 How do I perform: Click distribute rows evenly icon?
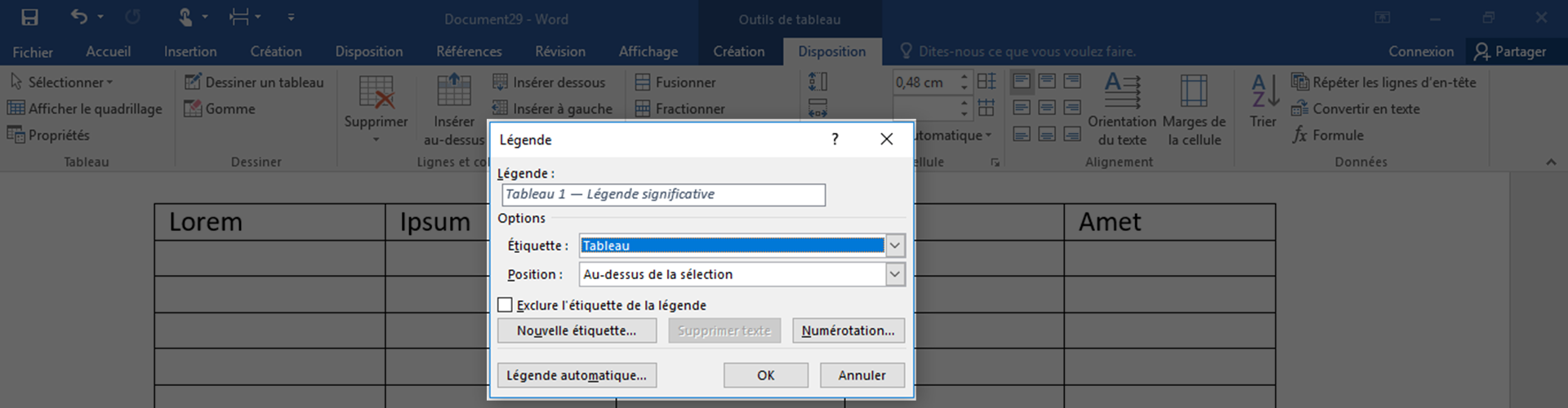pyautogui.click(x=987, y=81)
